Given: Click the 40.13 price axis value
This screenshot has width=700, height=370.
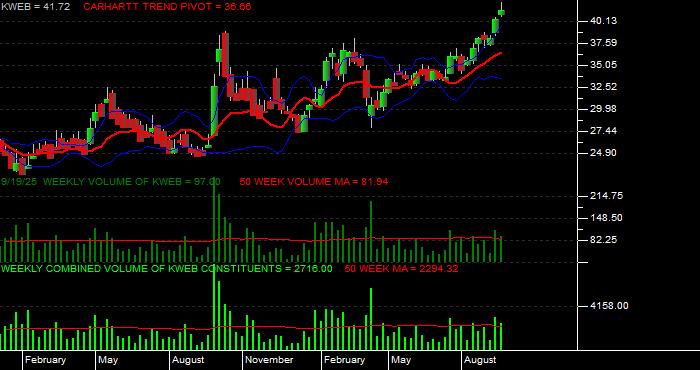Looking at the screenshot, I should [604, 21].
